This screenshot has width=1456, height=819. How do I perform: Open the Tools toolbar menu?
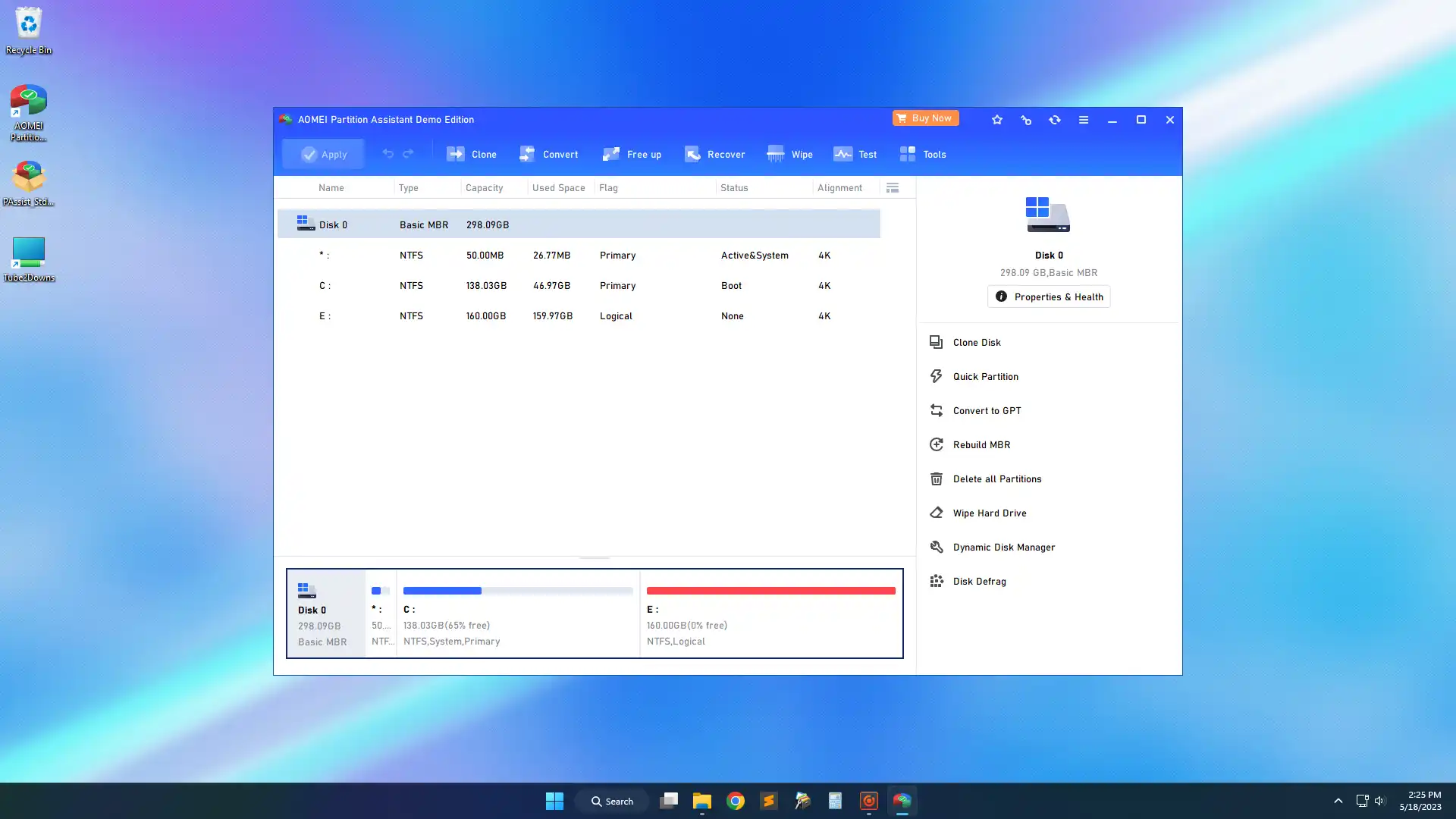pyautogui.click(x=922, y=154)
